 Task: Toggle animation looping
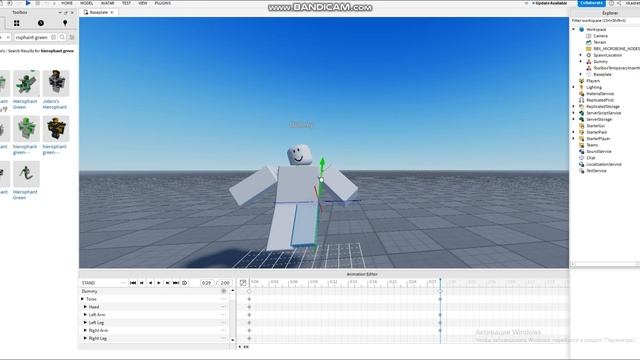184,283
